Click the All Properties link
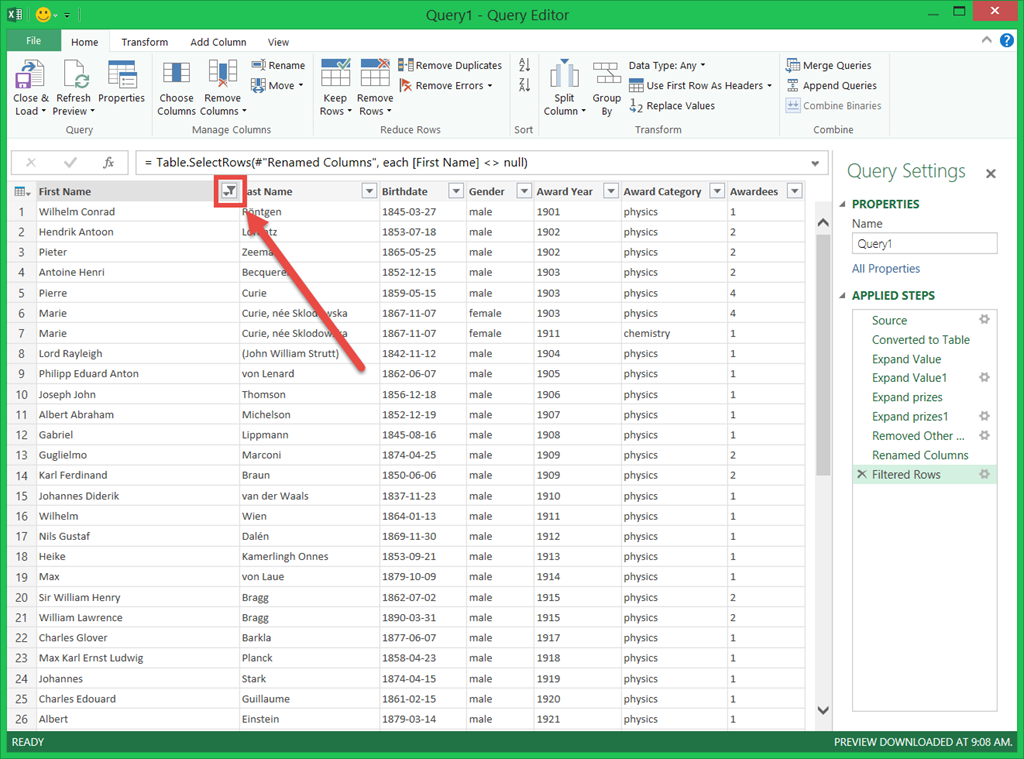The image size is (1024, 759). pos(886,269)
